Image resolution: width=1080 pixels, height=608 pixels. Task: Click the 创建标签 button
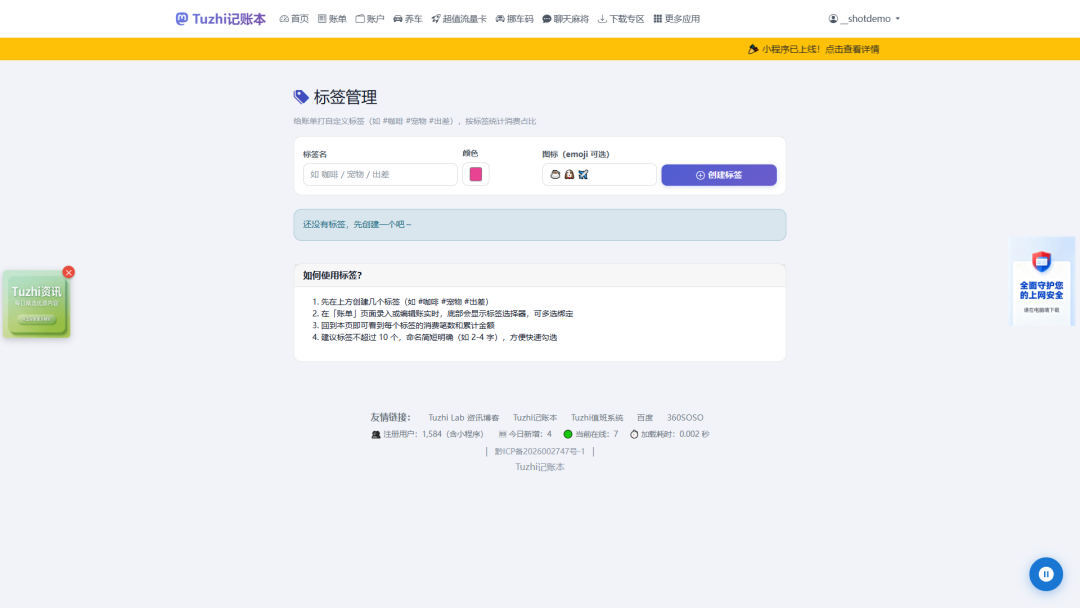pyautogui.click(x=719, y=175)
